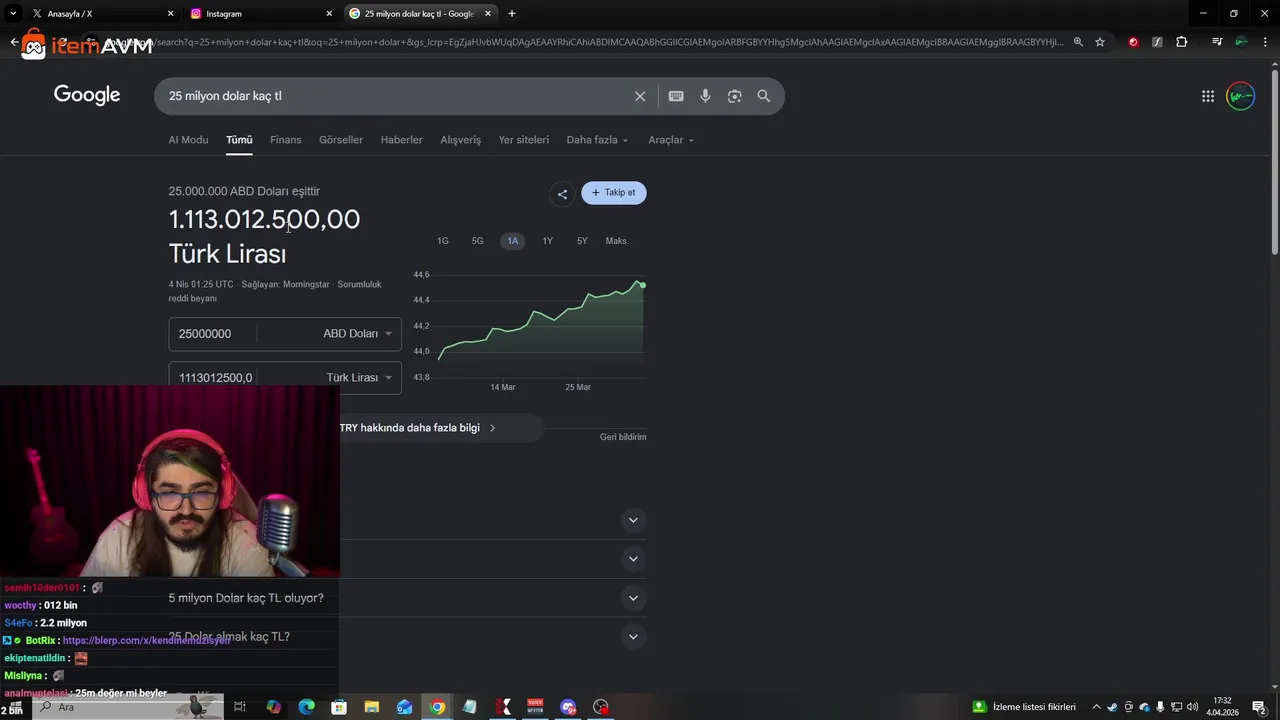Search by image with the Lens icon
This screenshot has width=1280, height=720.
(x=735, y=96)
